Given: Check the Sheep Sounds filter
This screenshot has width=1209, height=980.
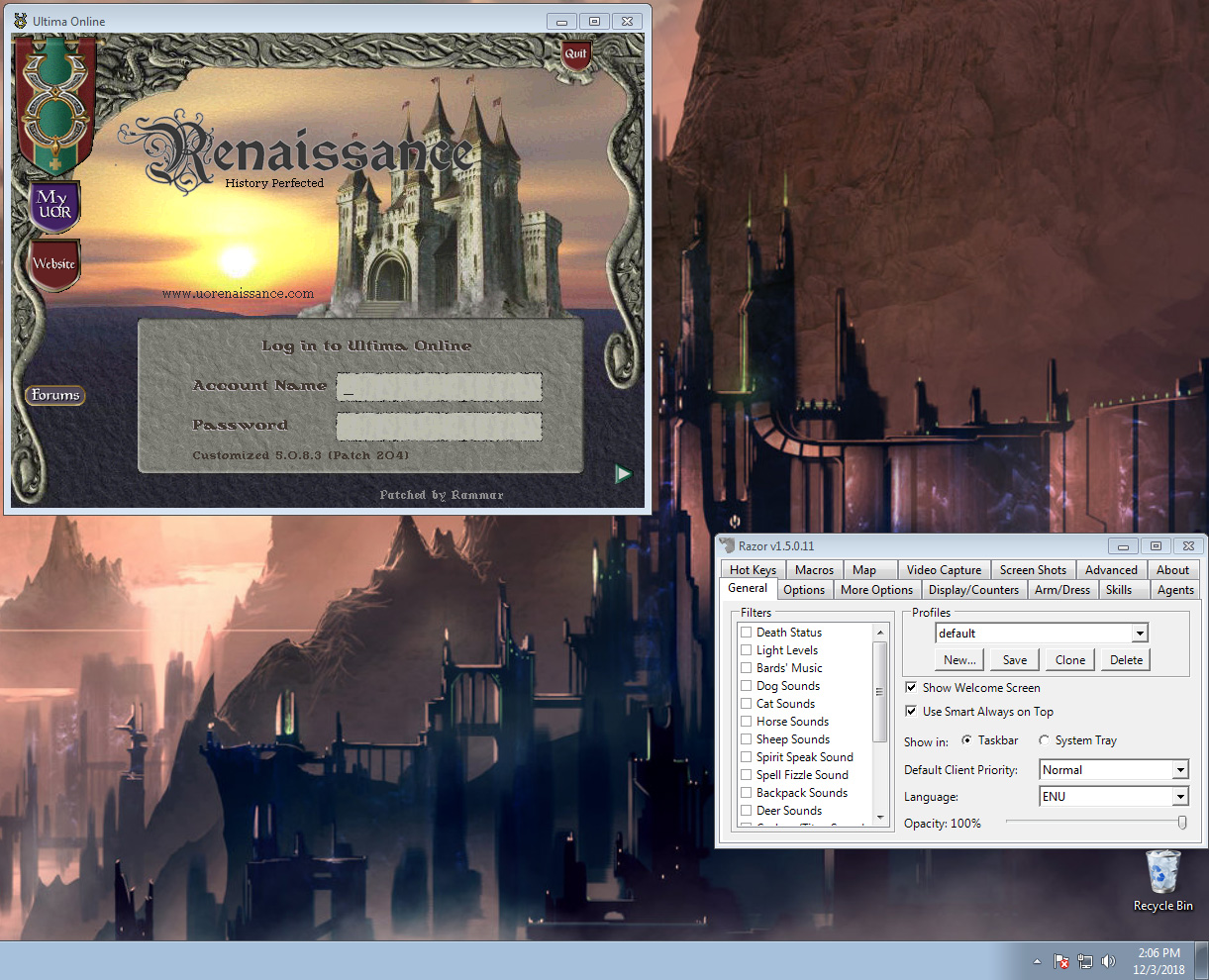Looking at the screenshot, I should (x=747, y=739).
